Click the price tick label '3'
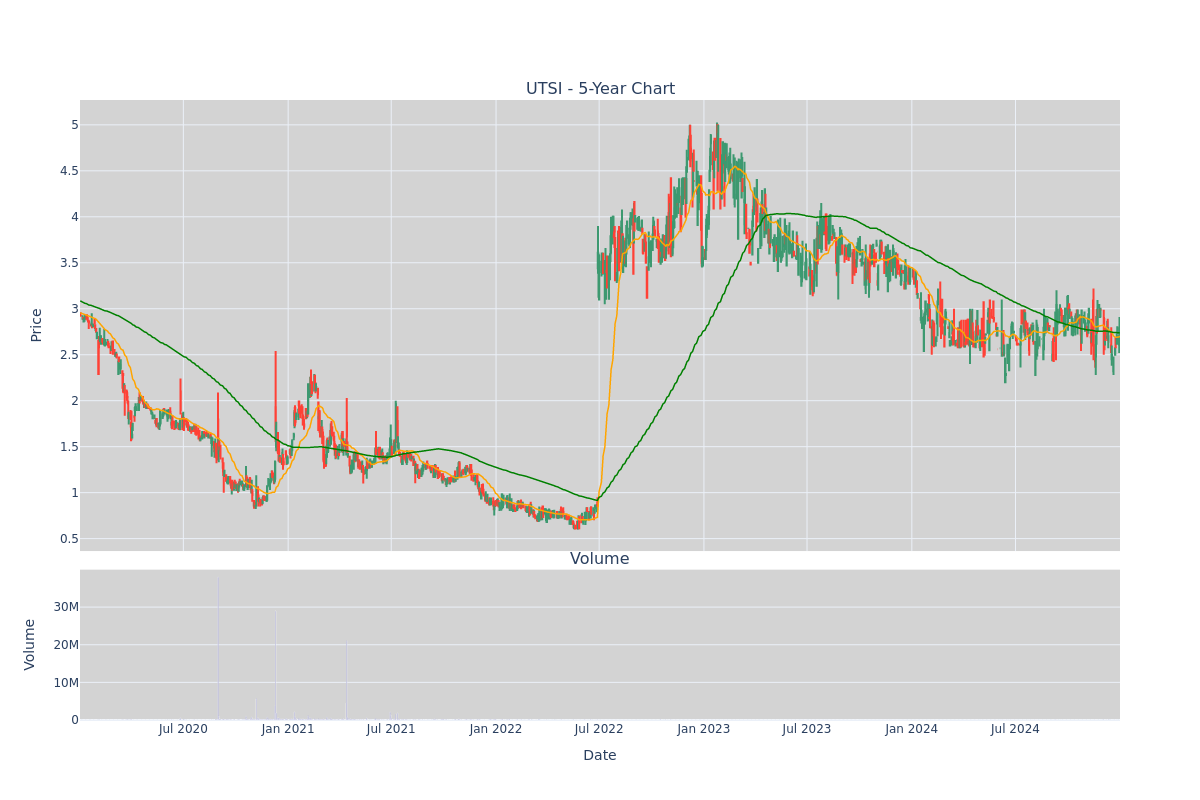This screenshot has height=800, width=1200. [x=74, y=309]
